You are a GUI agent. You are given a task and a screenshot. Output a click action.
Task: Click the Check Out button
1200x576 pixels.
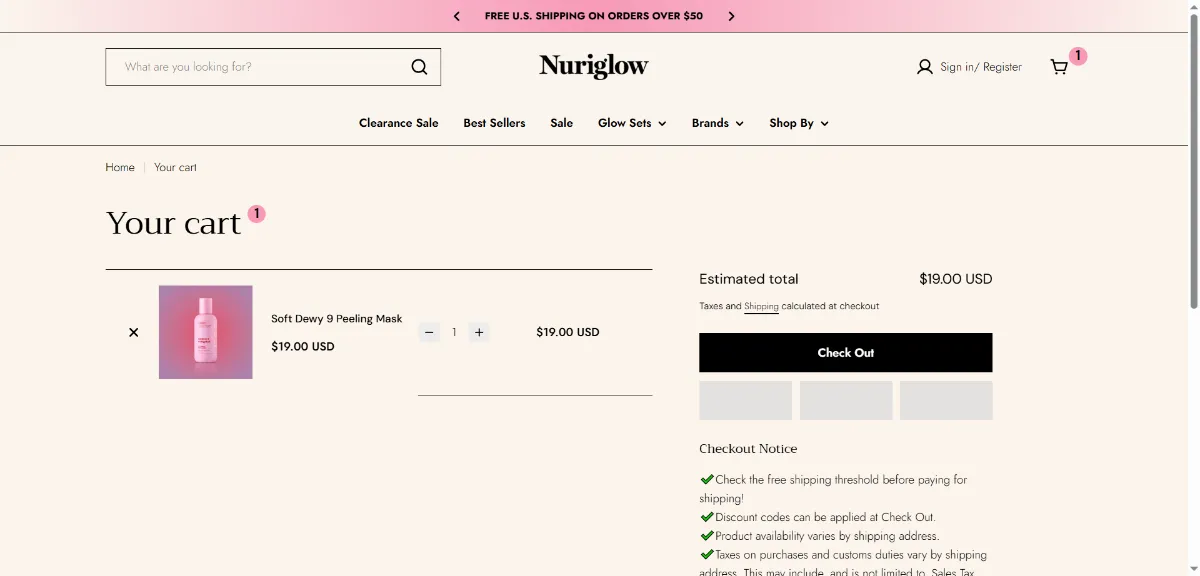pos(846,353)
